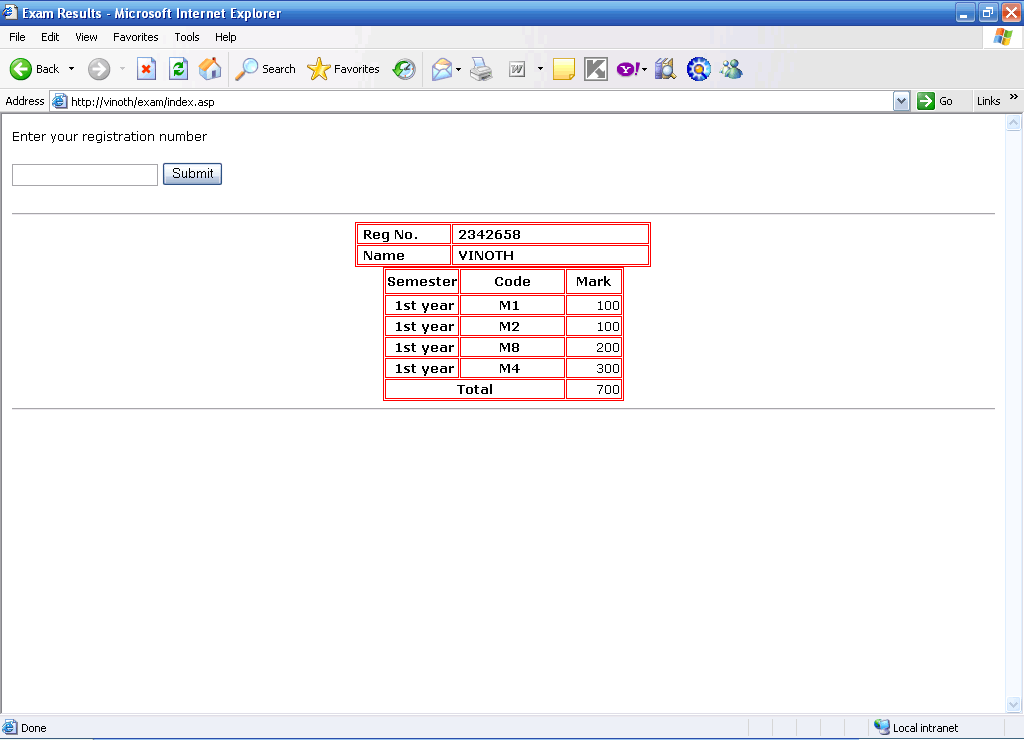Click the Windows Messenger icon

[x=731, y=69]
